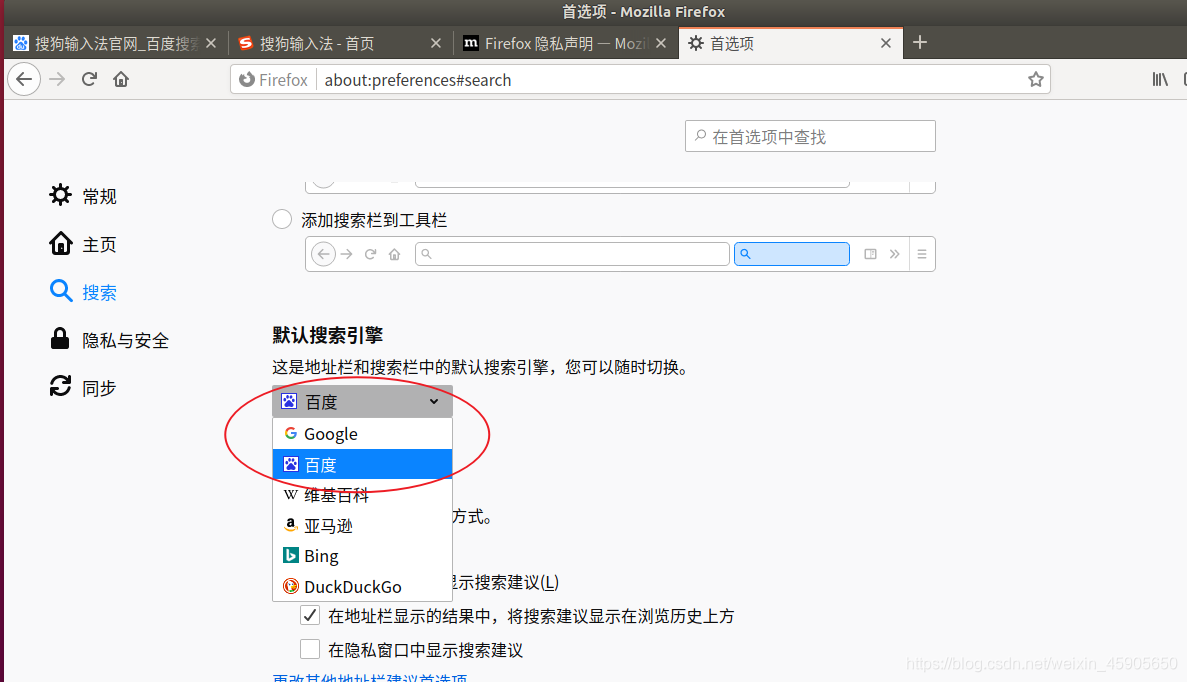This screenshot has width=1187, height=682.
Task: Select the 添加搜索栏到工具栏 radio button
Action: coord(282,220)
